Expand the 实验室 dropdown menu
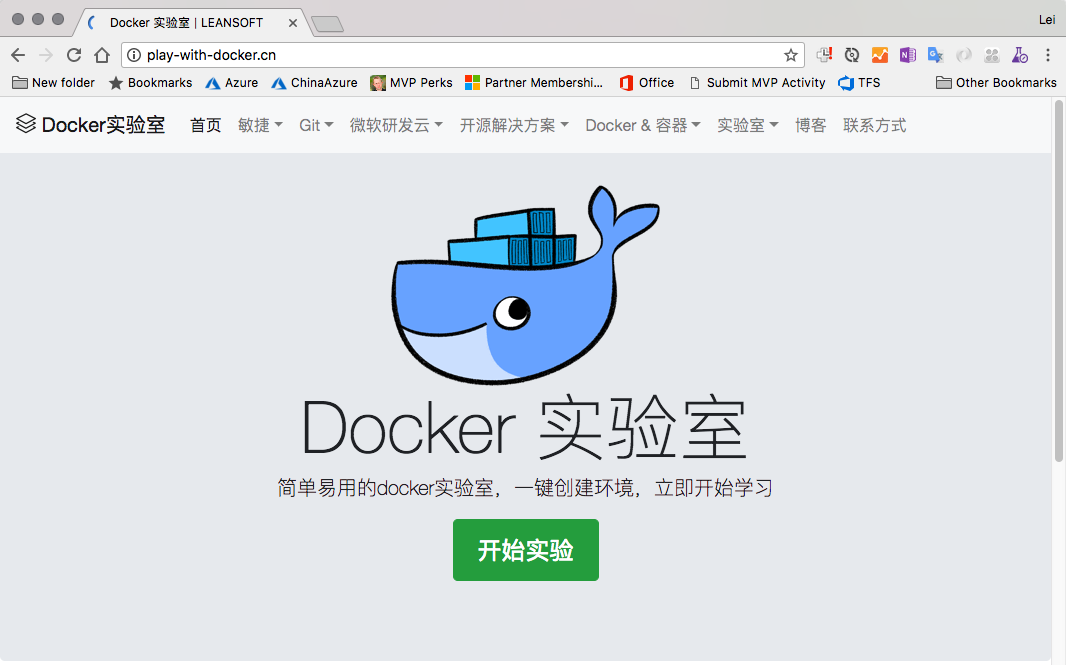Image resolution: width=1066 pixels, height=665 pixels. pos(748,125)
